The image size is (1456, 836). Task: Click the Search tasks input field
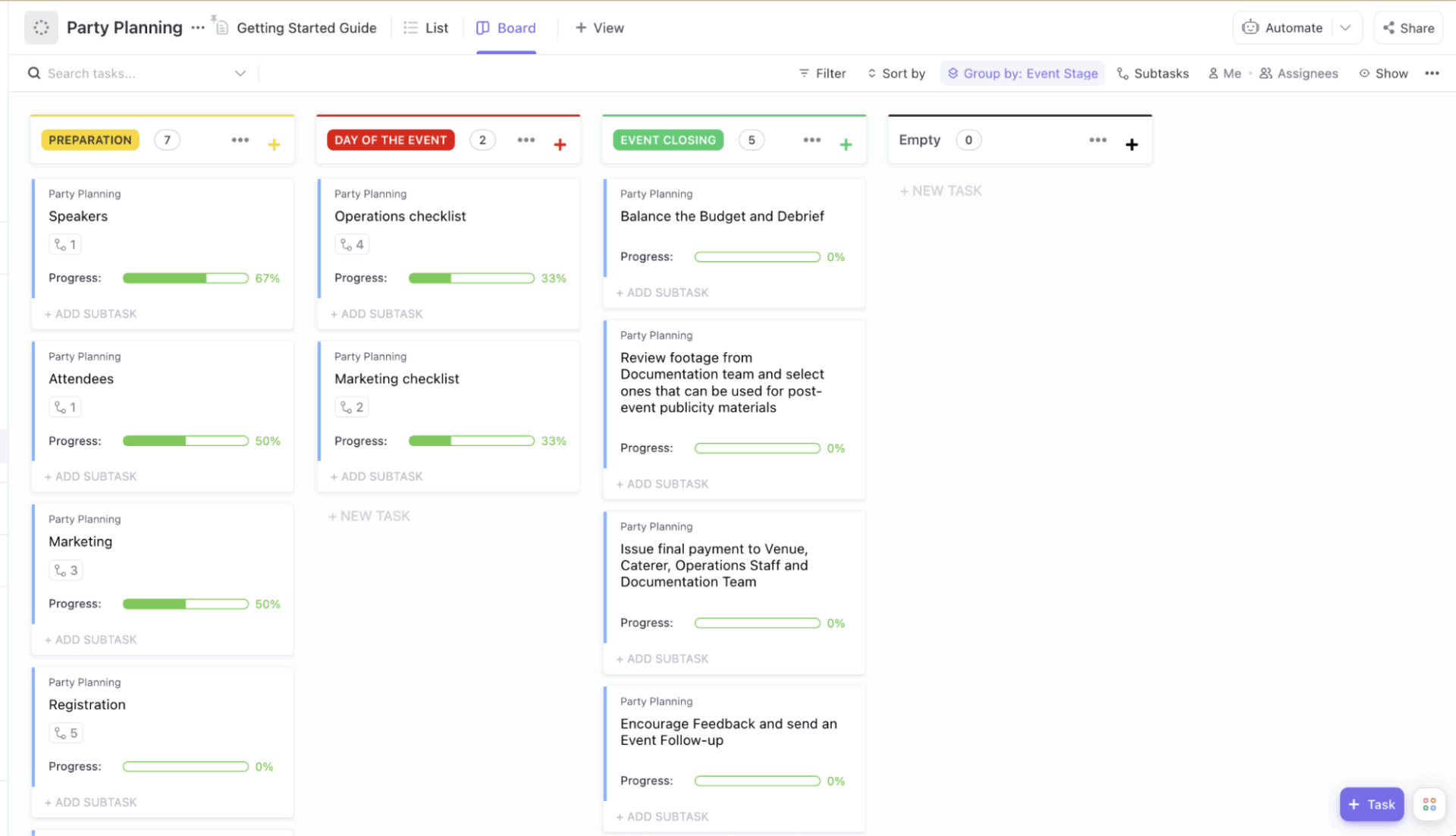pyautogui.click(x=129, y=74)
